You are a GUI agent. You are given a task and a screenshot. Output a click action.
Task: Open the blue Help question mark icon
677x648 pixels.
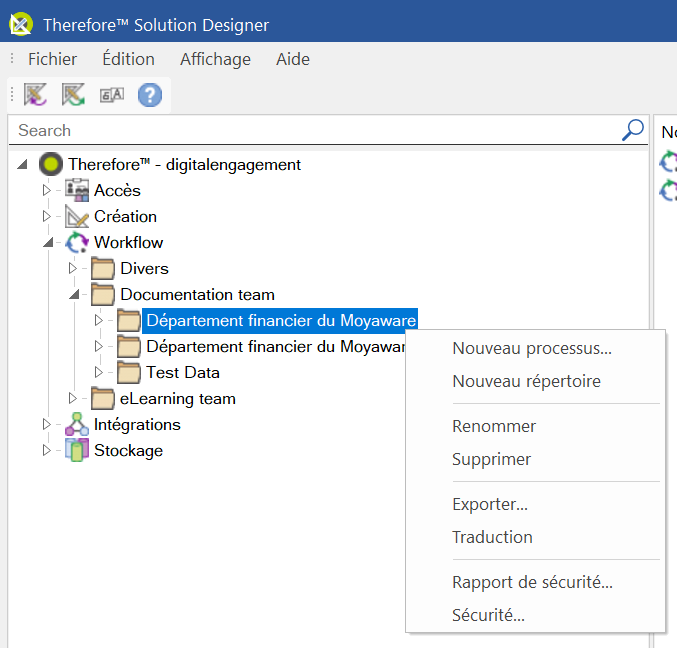pyautogui.click(x=150, y=95)
